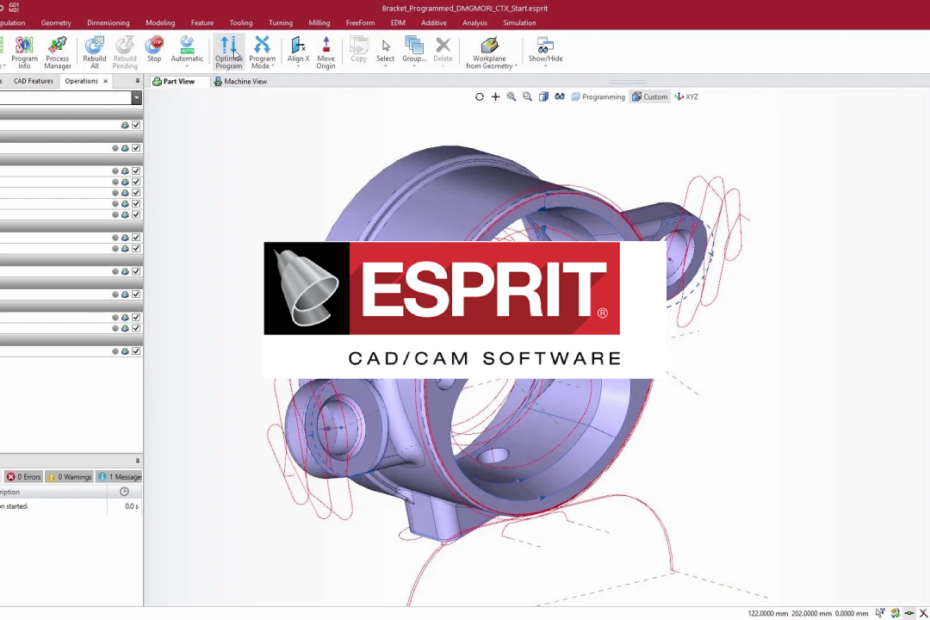Image resolution: width=930 pixels, height=620 pixels.
Task: Click the multicolor status bar icon
Action: point(895,613)
